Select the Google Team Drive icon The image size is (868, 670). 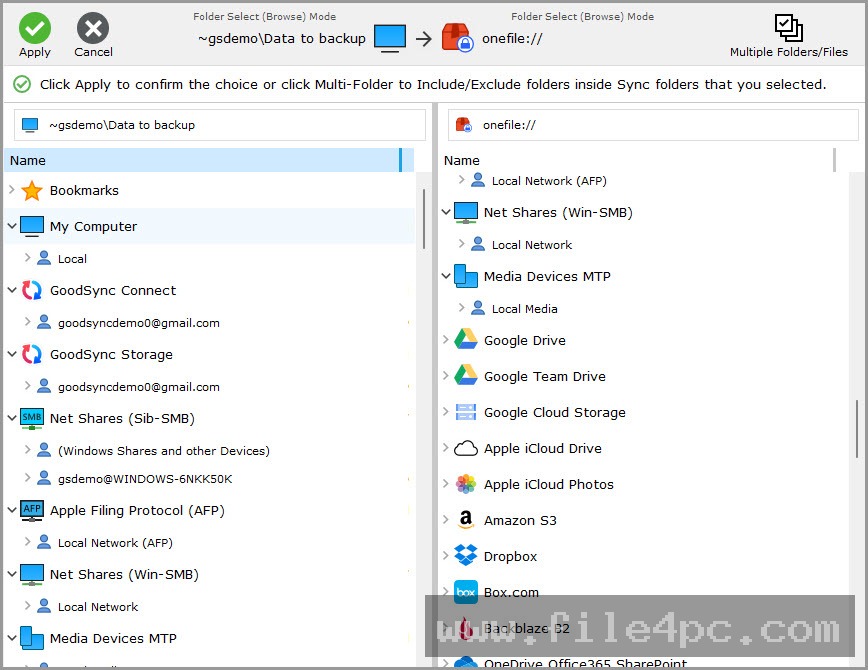(466, 376)
